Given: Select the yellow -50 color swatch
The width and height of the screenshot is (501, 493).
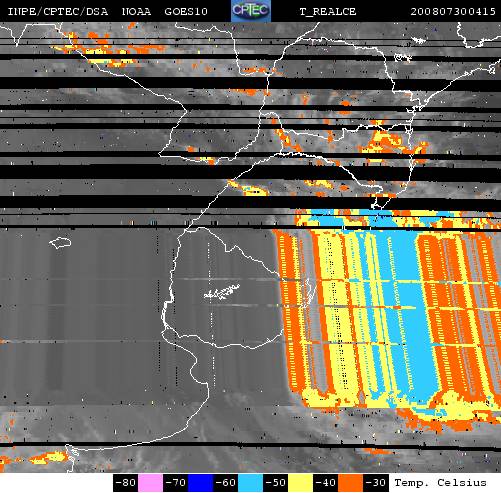Looking at the screenshot, I should [300, 483].
